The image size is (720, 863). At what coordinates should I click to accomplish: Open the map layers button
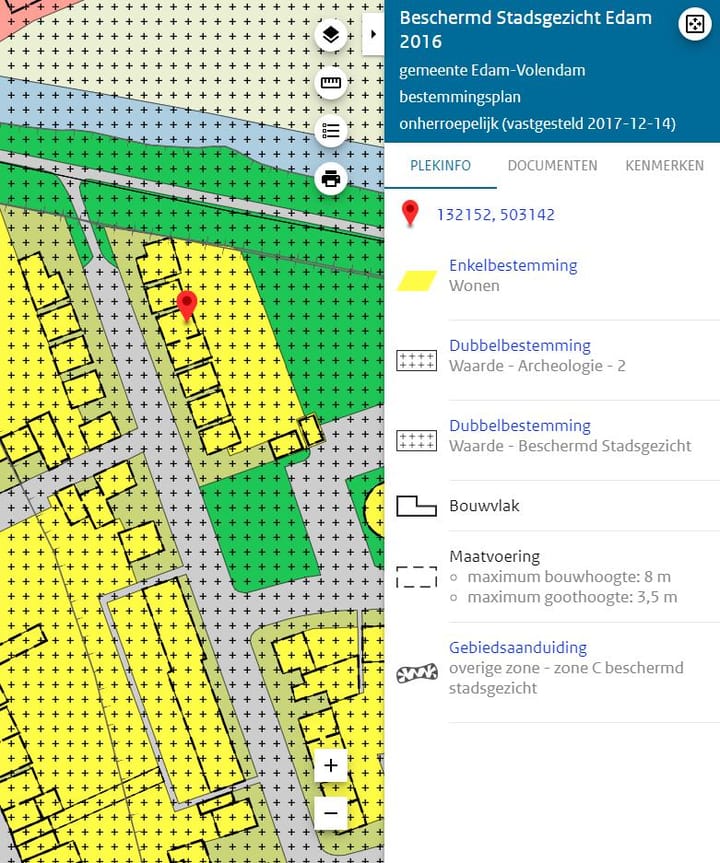331,36
